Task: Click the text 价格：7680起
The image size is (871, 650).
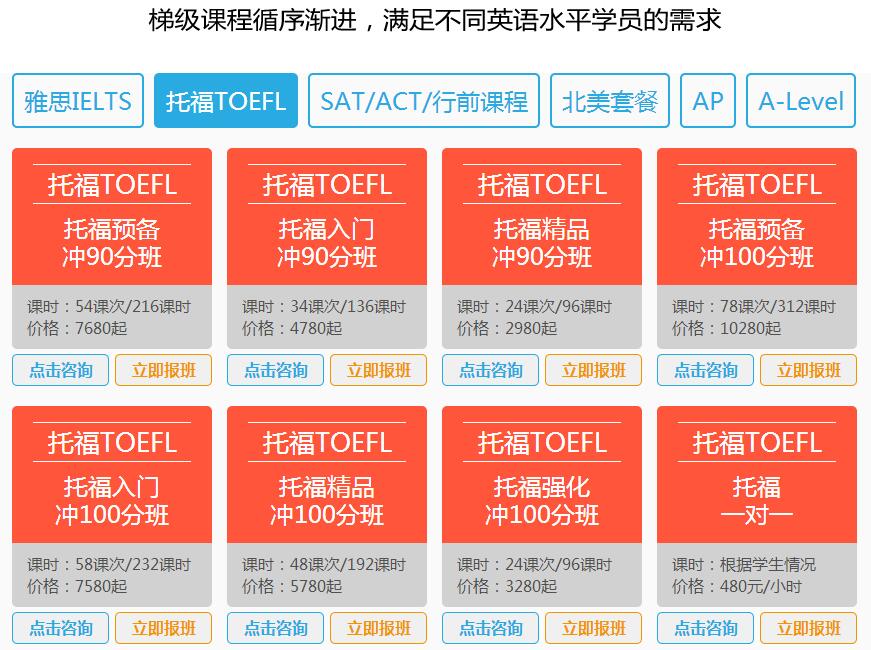Action: pyautogui.click(x=77, y=328)
